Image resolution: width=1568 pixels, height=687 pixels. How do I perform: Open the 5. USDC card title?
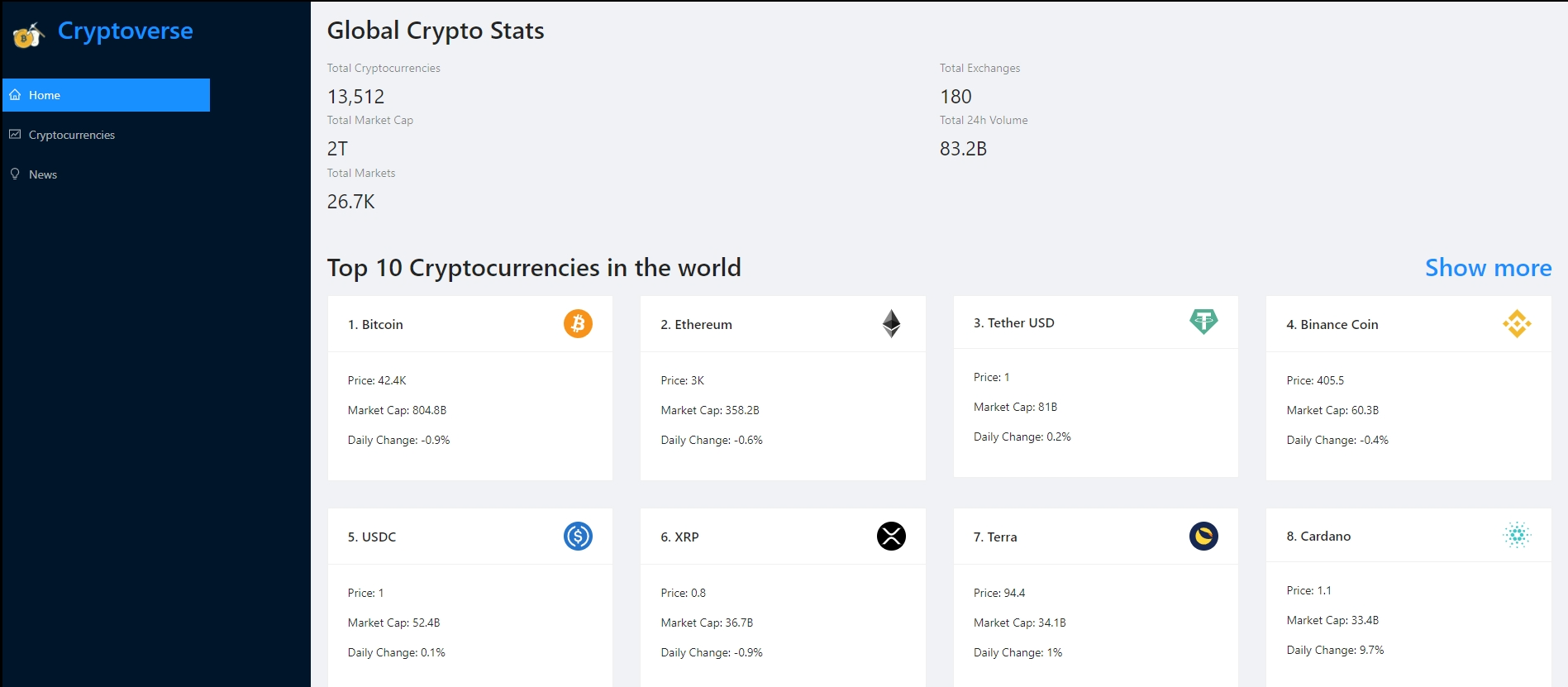click(x=372, y=537)
